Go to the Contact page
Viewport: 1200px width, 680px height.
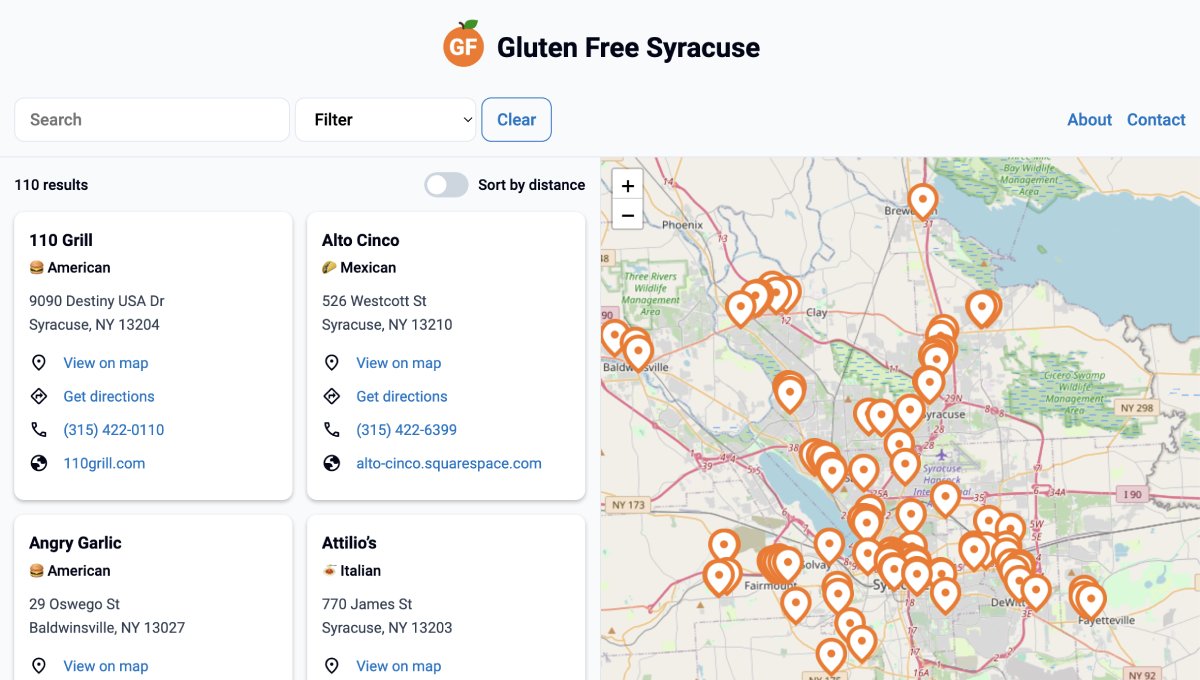click(x=1155, y=120)
